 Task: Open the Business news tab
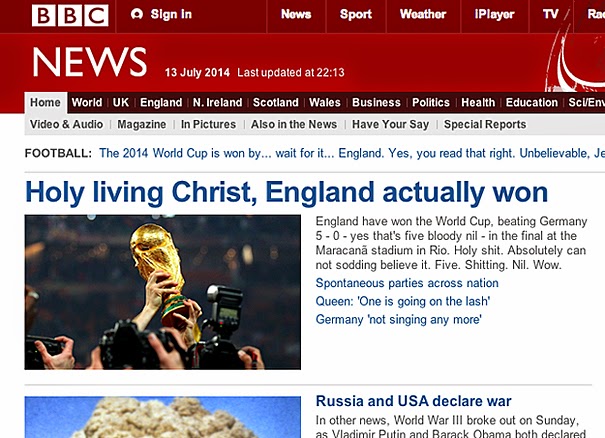pos(376,103)
